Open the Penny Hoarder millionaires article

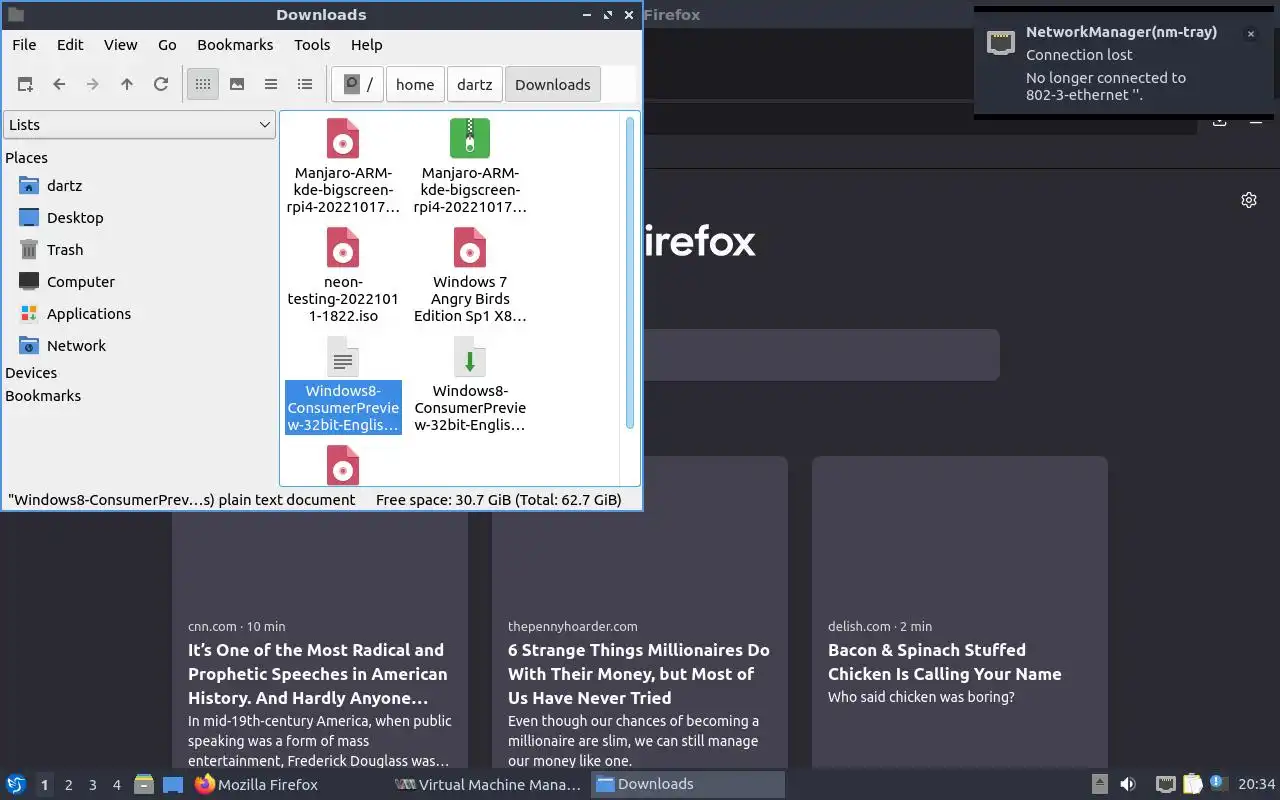[640, 613]
